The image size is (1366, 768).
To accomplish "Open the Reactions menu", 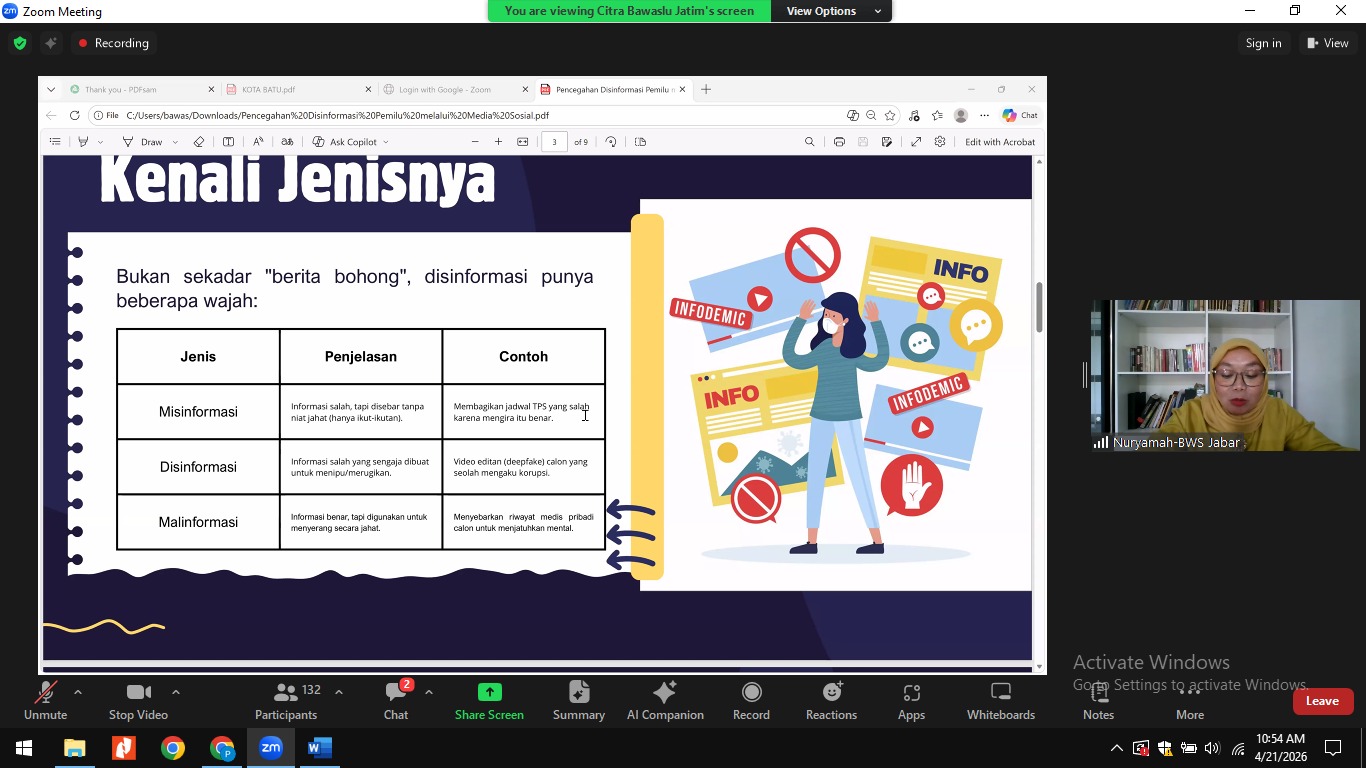I will [831, 700].
